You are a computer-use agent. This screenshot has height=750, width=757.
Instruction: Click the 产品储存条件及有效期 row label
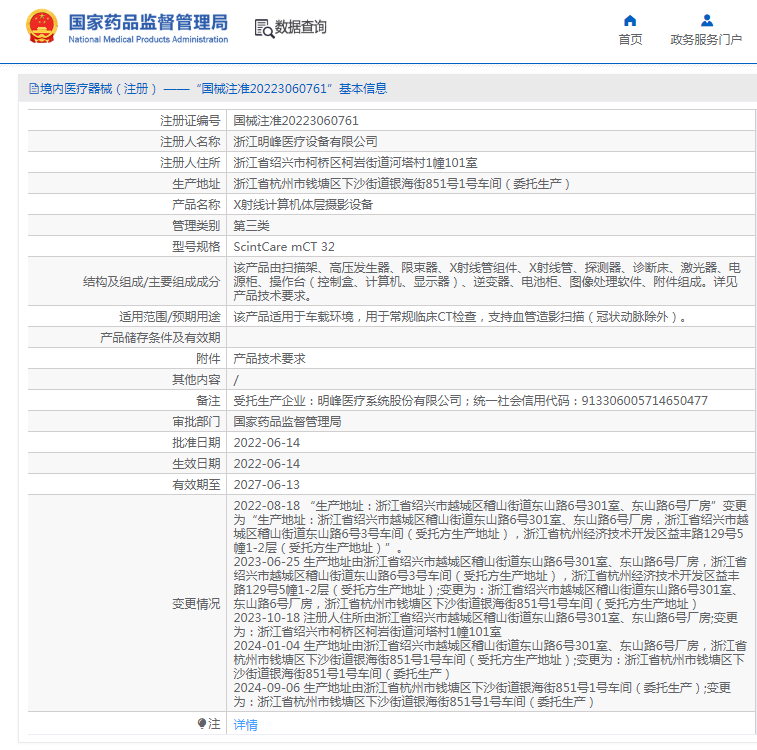tap(160, 338)
